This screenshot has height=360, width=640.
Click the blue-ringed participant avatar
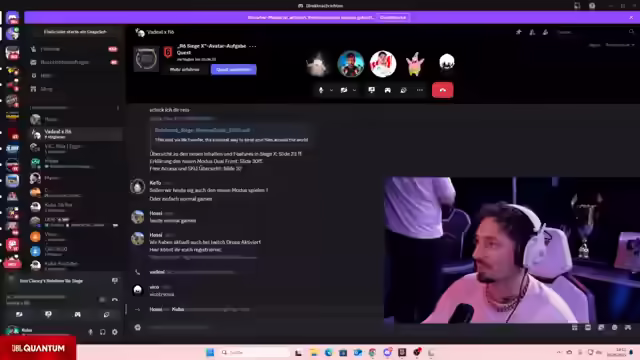click(x=351, y=64)
